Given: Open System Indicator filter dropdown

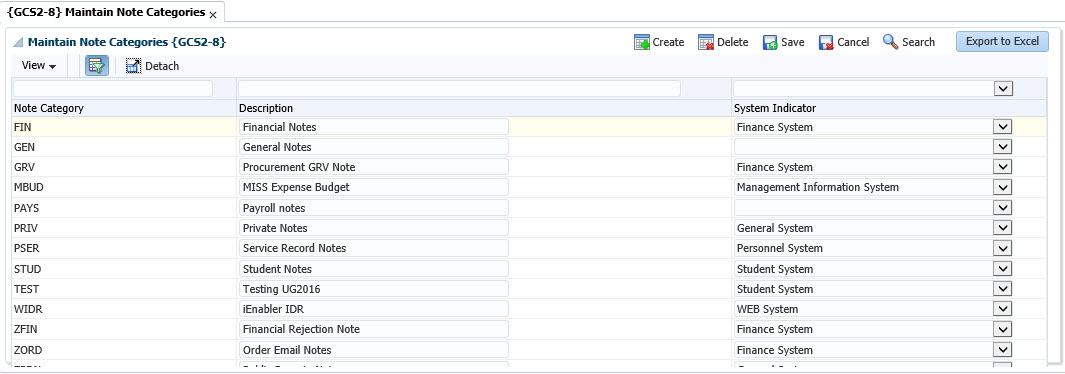Looking at the screenshot, I should (1003, 89).
